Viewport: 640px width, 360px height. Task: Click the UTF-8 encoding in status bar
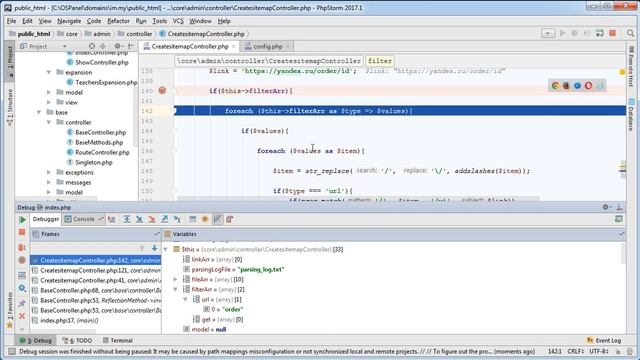[x=599, y=351]
